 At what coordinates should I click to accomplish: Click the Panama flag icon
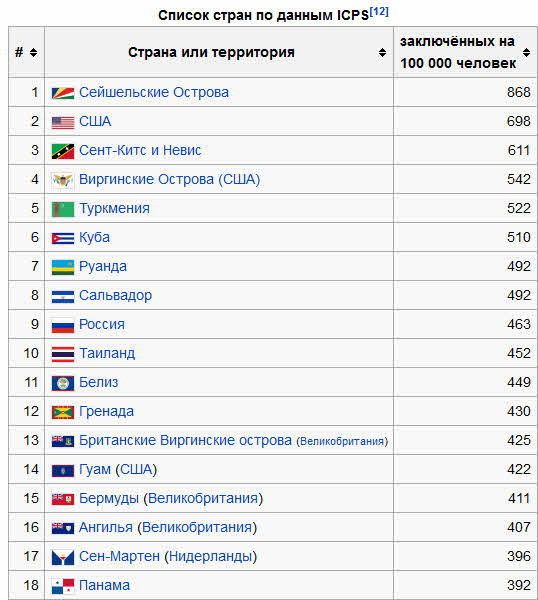(63, 586)
